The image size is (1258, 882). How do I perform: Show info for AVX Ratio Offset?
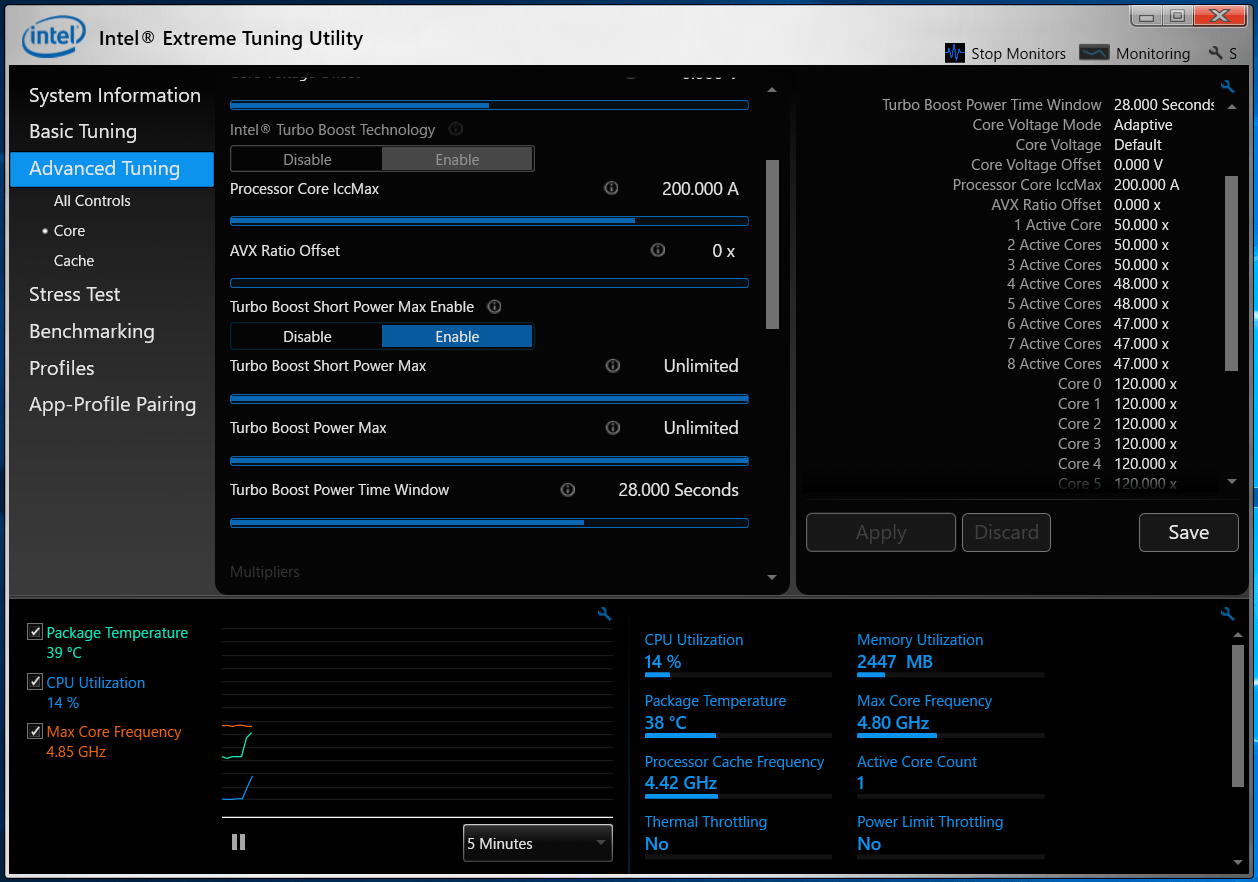tap(658, 250)
